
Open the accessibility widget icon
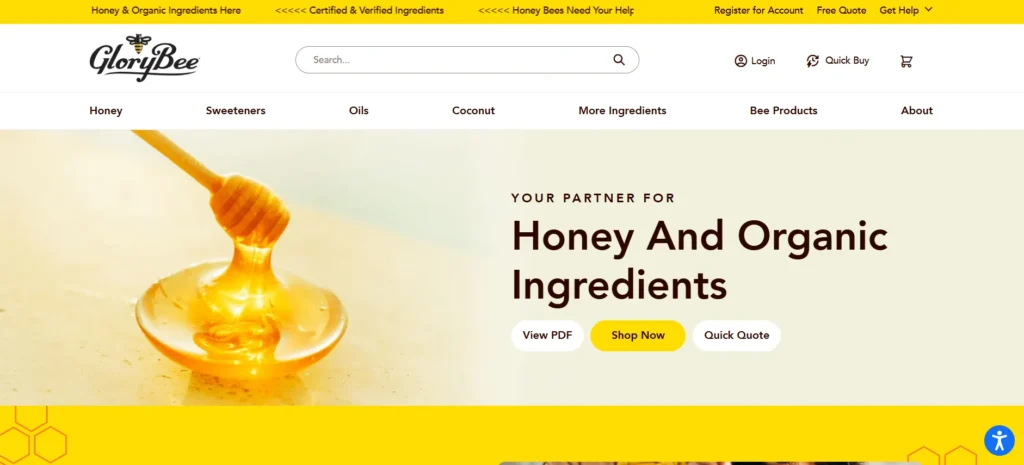[x=999, y=440]
